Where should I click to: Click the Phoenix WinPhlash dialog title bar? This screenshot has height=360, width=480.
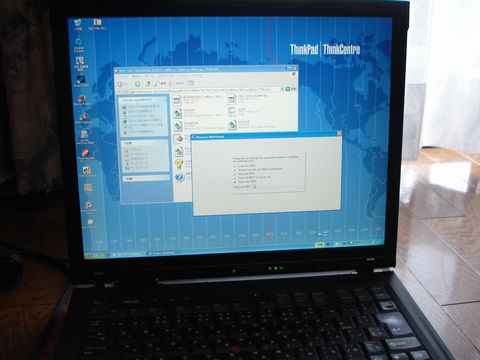click(x=265, y=136)
